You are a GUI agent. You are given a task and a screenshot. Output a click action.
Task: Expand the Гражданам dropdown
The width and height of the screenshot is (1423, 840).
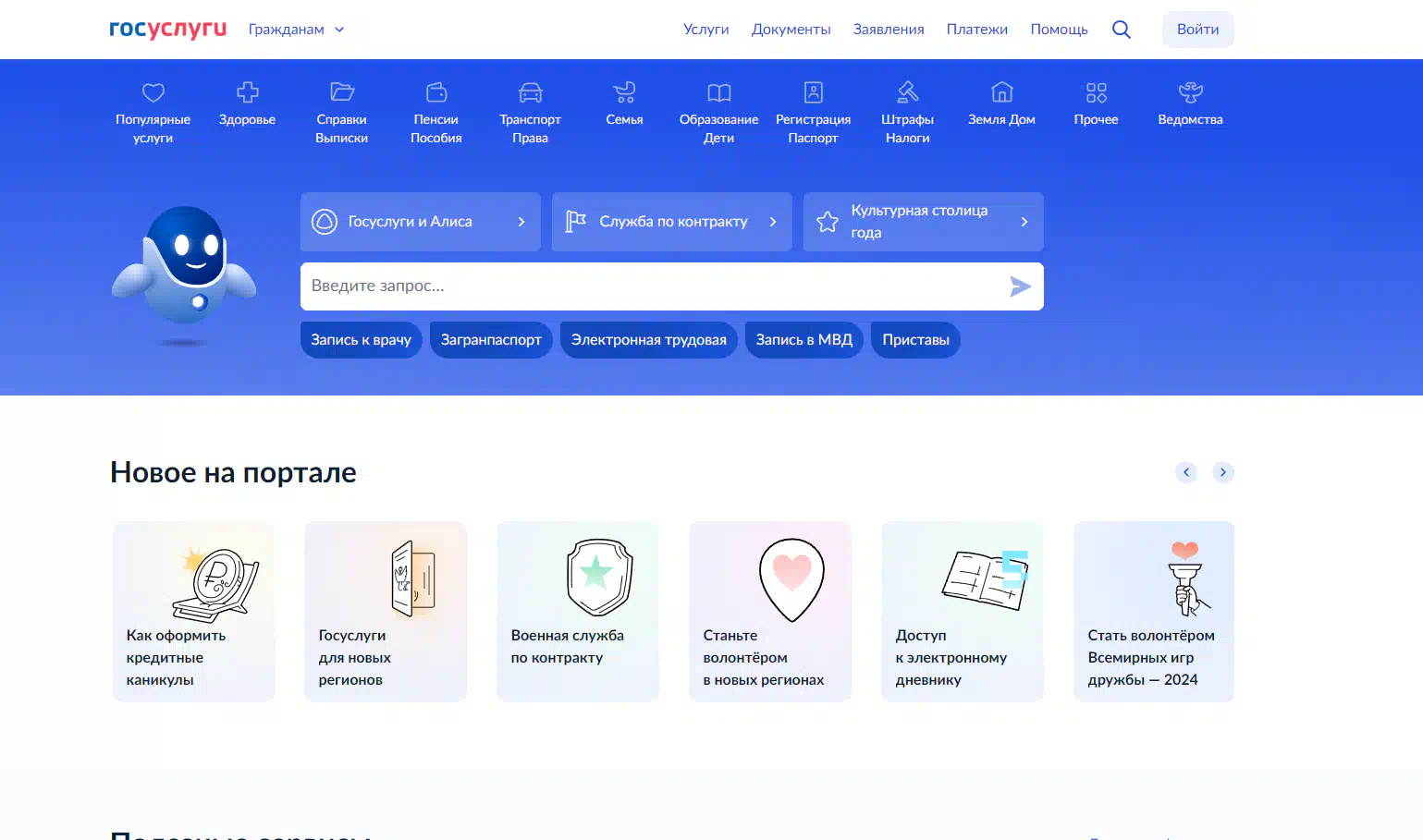tap(296, 30)
